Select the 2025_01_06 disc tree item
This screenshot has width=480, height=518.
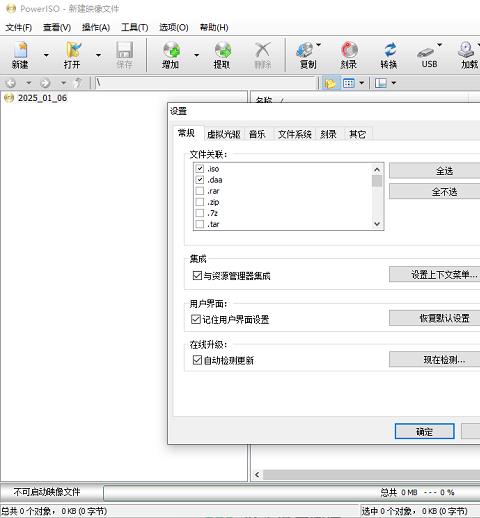pyautogui.click(x=36, y=98)
